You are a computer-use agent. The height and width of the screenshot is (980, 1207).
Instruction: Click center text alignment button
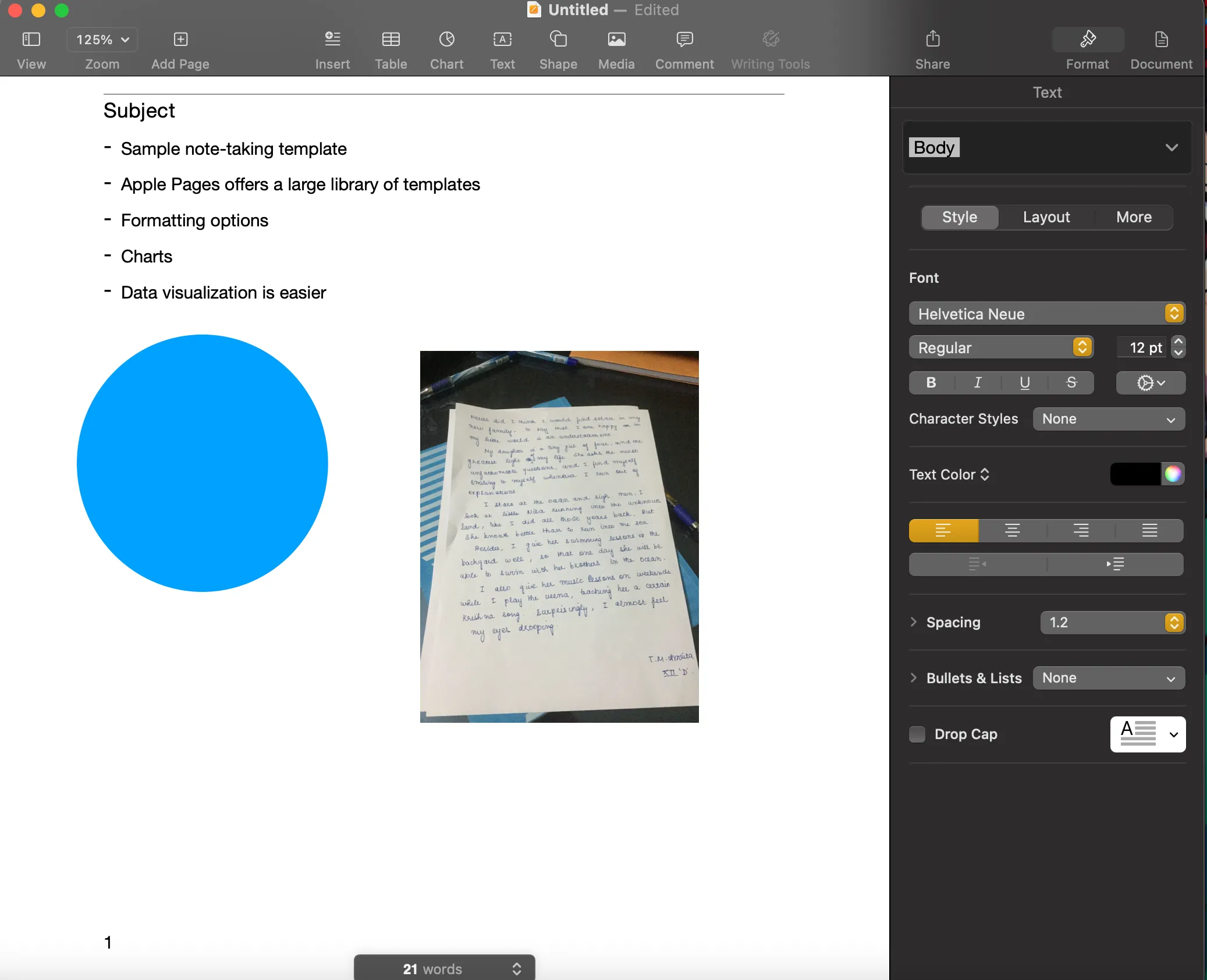[x=1012, y=530]
